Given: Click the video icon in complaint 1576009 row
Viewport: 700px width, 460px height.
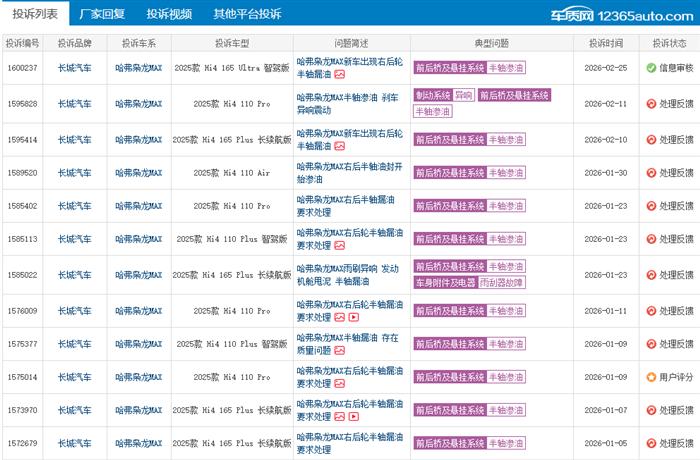Looking at the screenshot, I should [x=353, y=317].
